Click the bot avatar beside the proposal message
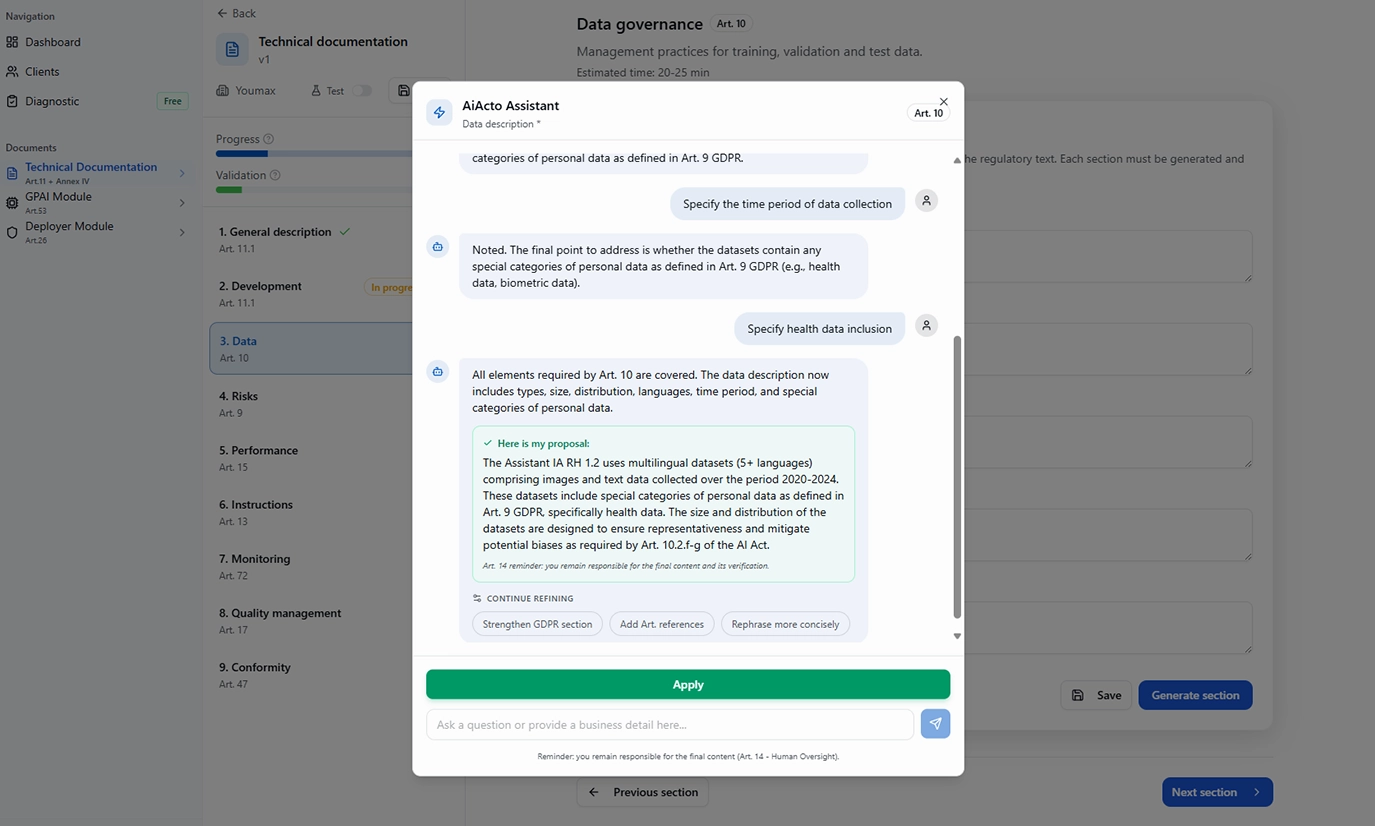The image size is (1375, 826). tap(437, 371)
